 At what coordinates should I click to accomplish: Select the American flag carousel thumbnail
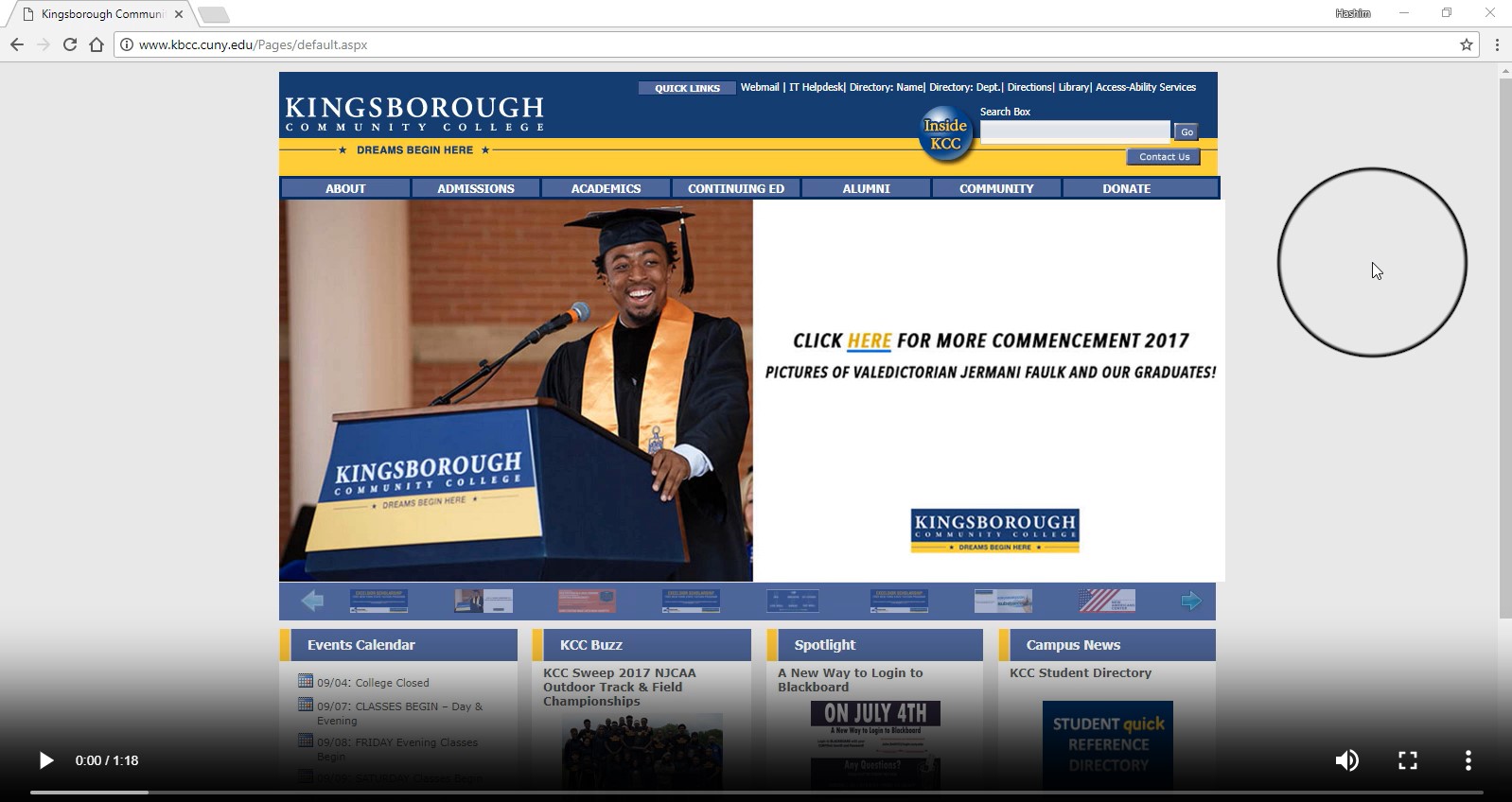coord(1107,601)
